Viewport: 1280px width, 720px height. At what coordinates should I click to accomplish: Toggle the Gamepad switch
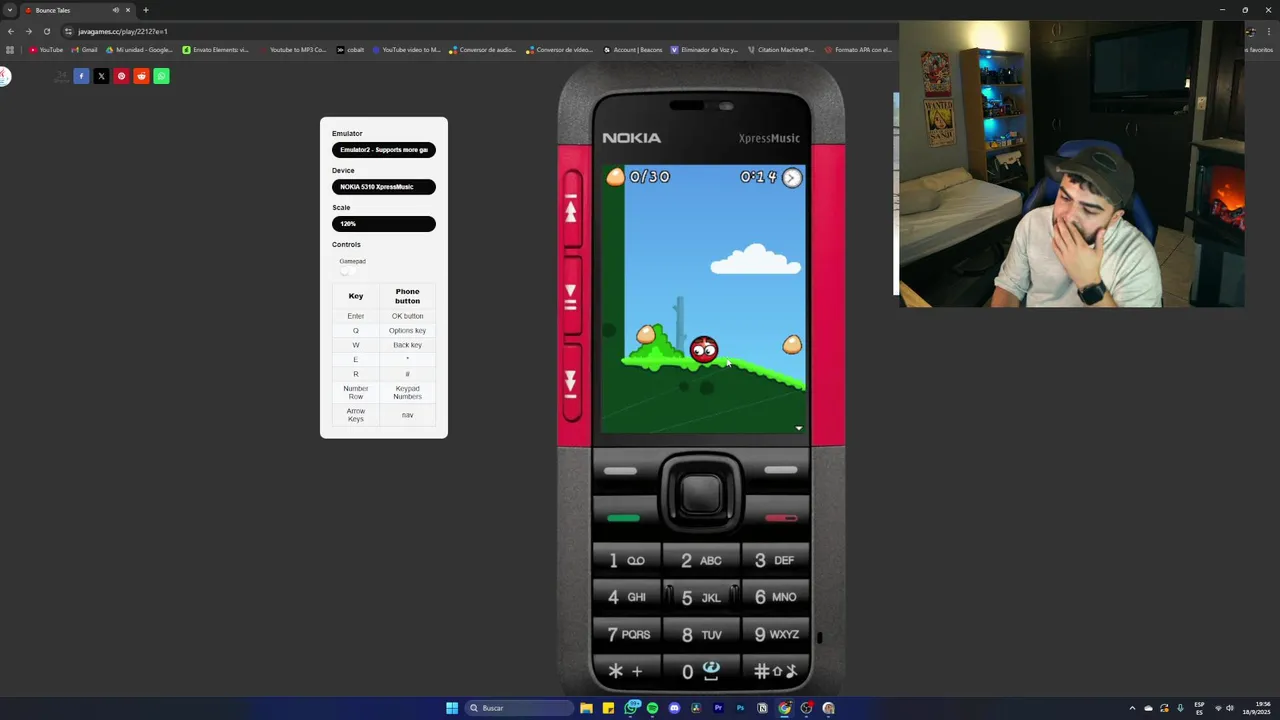click(347, 271)
